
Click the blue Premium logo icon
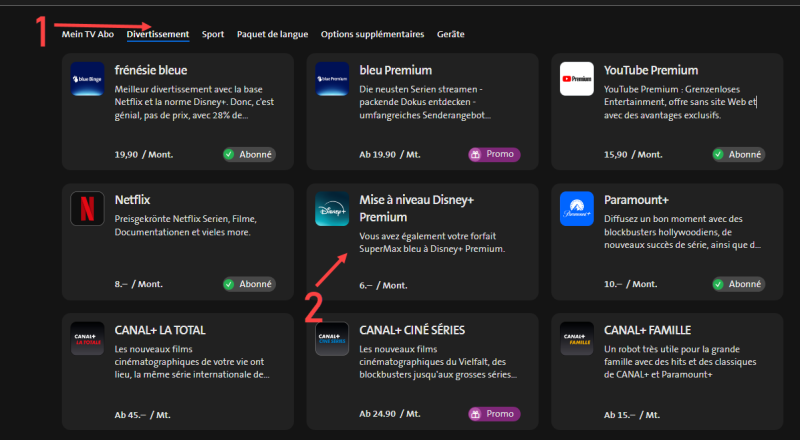(332, 79)
